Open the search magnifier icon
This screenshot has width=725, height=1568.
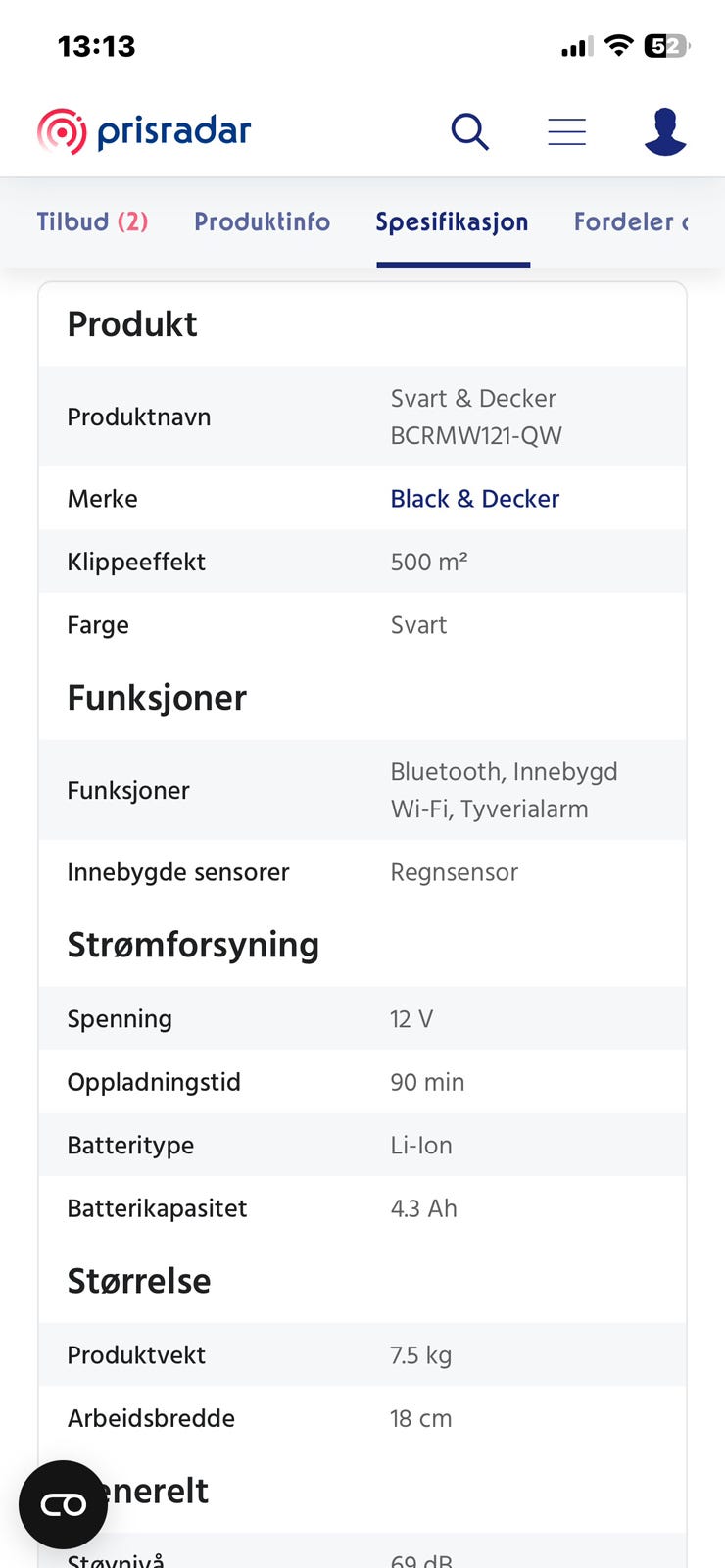point(469,131)
